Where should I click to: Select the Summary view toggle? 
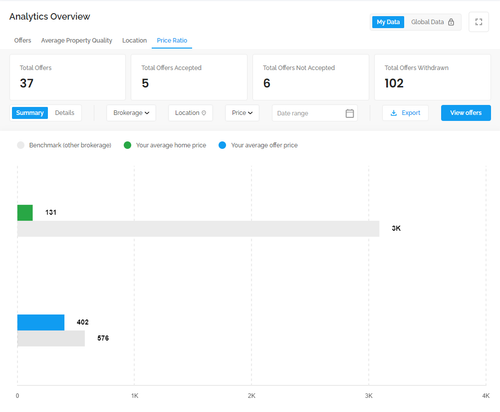tap(30, 113)
